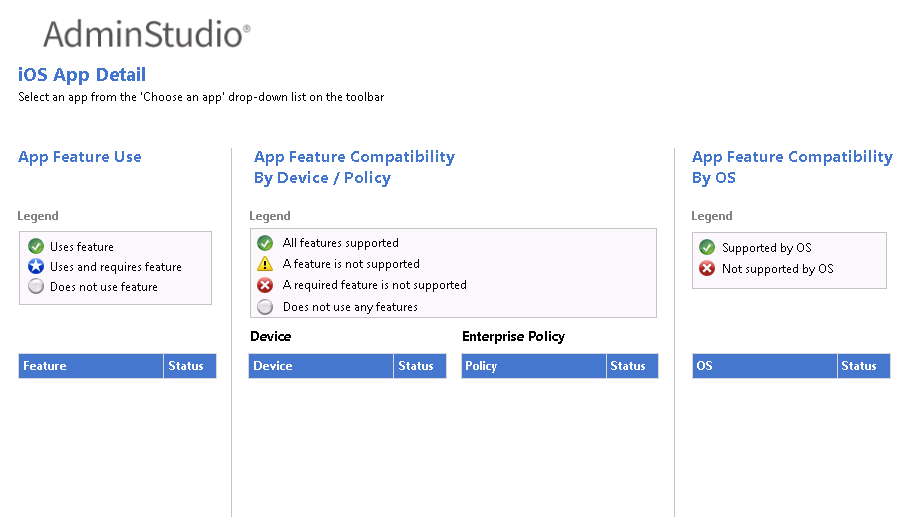
Task: Sort by the OS column header
Action: (x=764, y=366)
